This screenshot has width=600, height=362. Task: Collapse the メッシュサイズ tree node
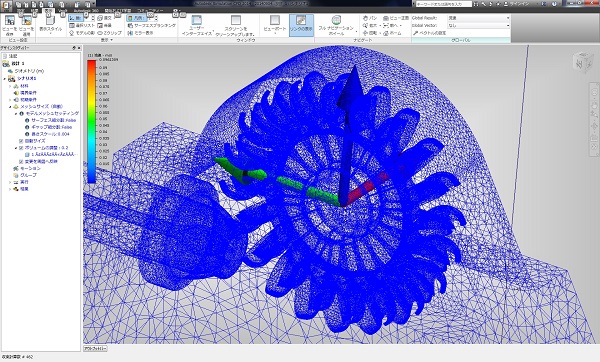[10, 106]
